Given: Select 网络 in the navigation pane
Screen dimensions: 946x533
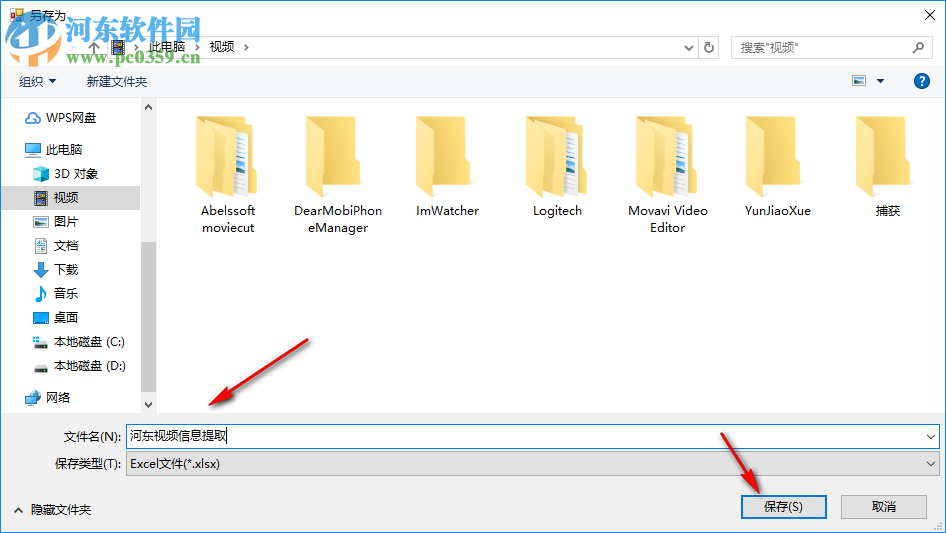Looking at the screenshot, I should point(47,397).
